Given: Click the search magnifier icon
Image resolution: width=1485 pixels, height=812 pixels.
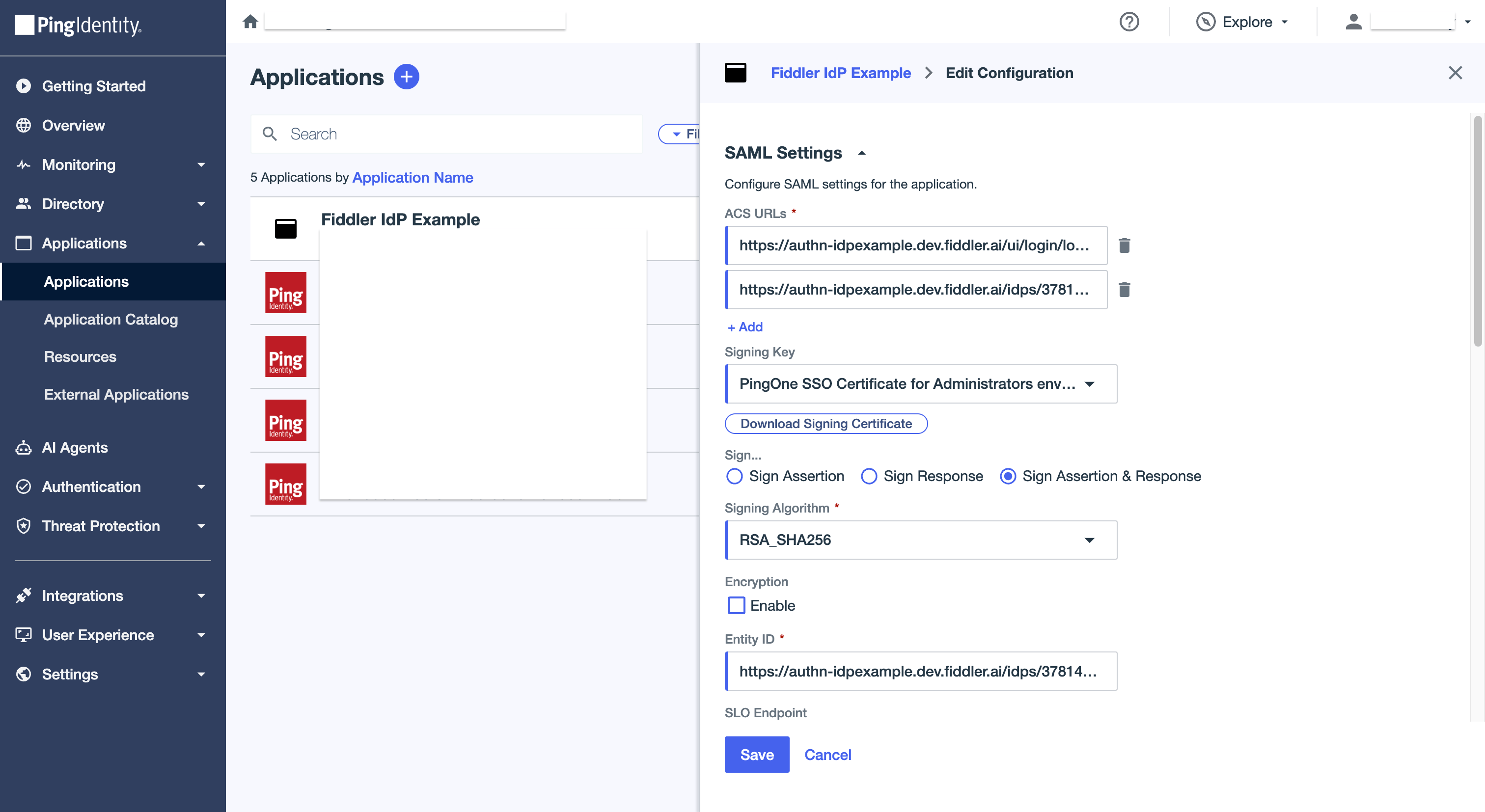Looking at the screenshot, I should 269,134.
